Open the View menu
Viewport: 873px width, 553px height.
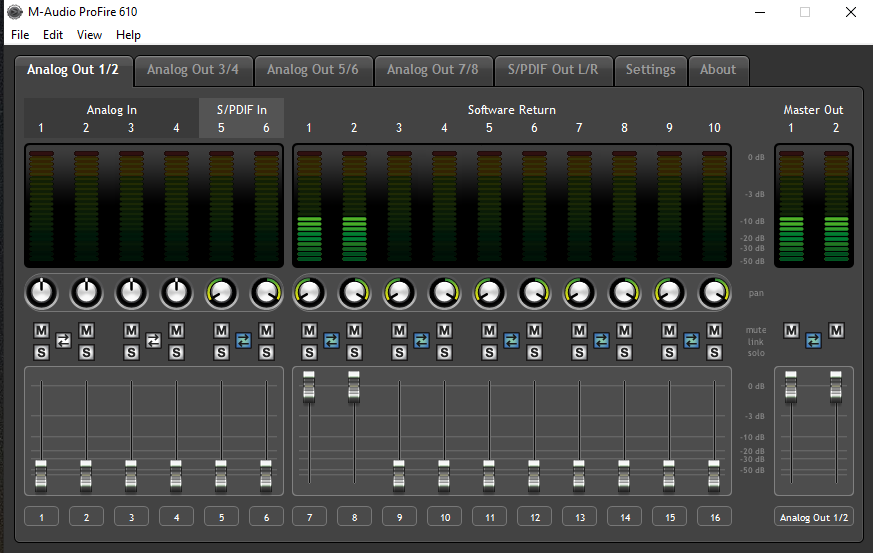89,35
